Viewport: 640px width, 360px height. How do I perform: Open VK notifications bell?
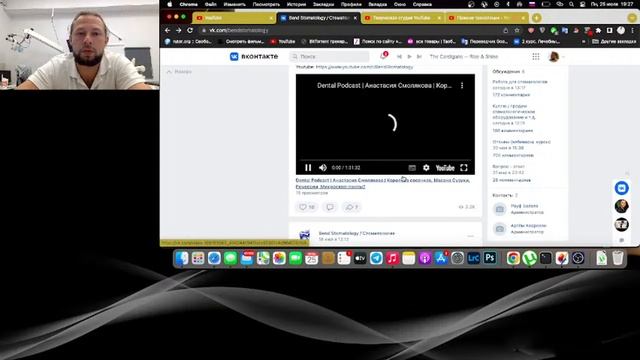tap(383, 56)
